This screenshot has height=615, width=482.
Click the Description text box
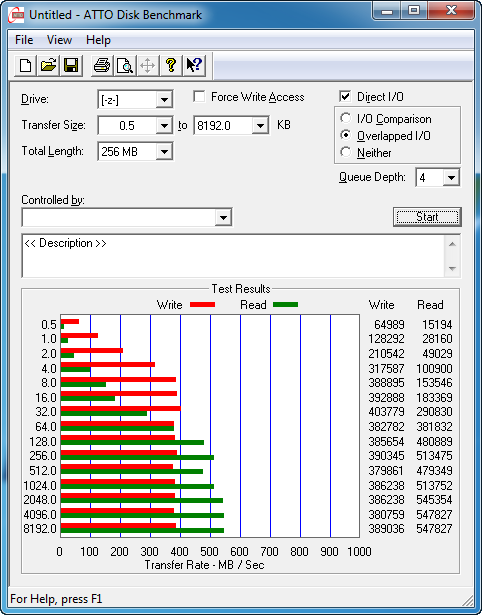[233, 256]
